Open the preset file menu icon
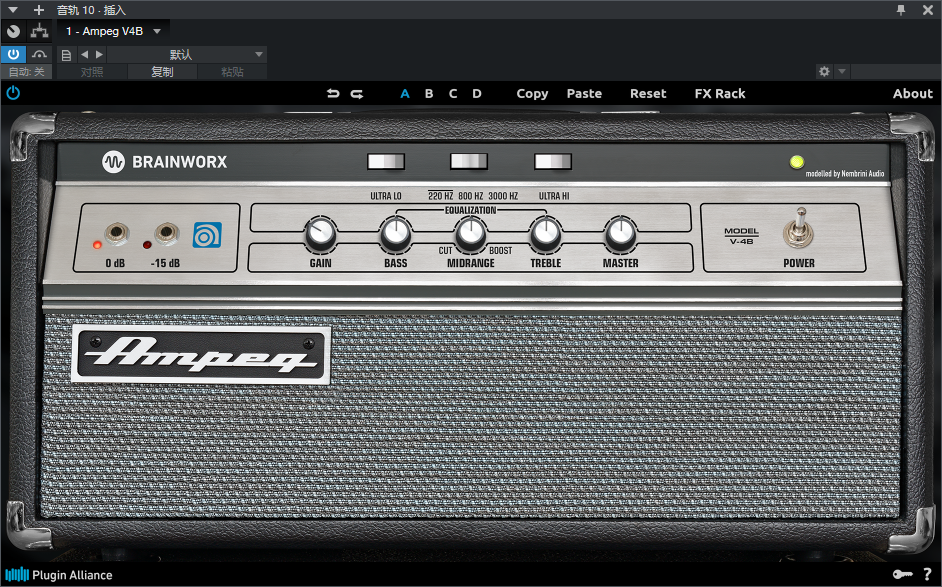This screenshot has width=942, height=587. pos(67,55)
